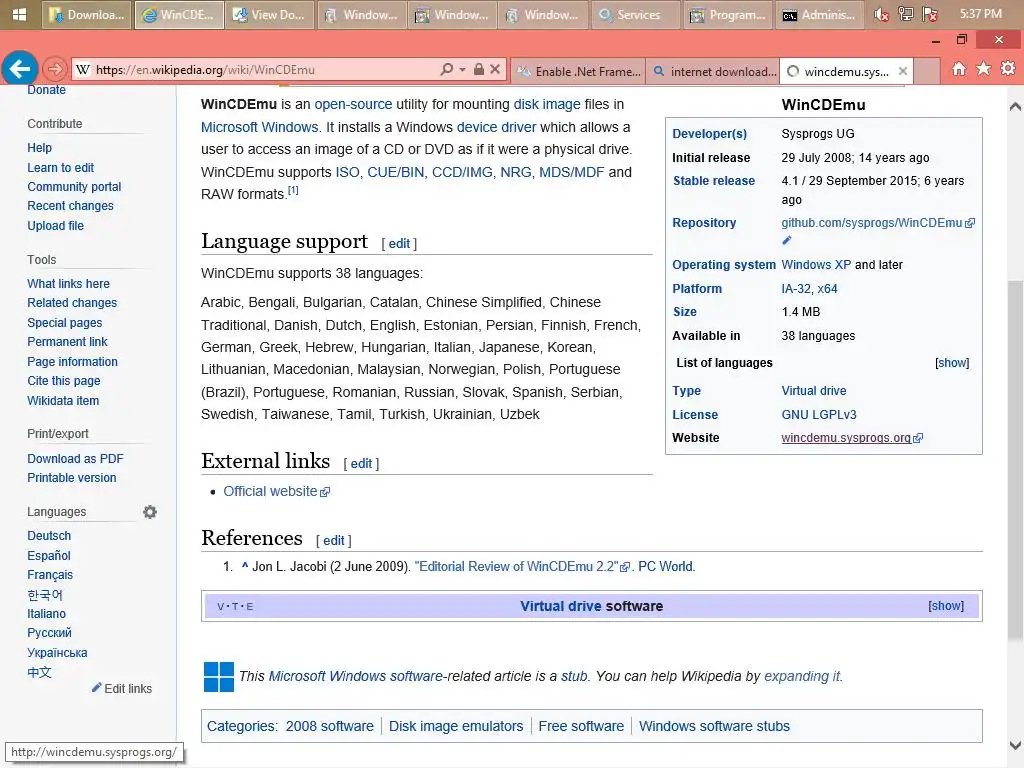
Task: Open the [1] citation superscript
Action: 293,190
